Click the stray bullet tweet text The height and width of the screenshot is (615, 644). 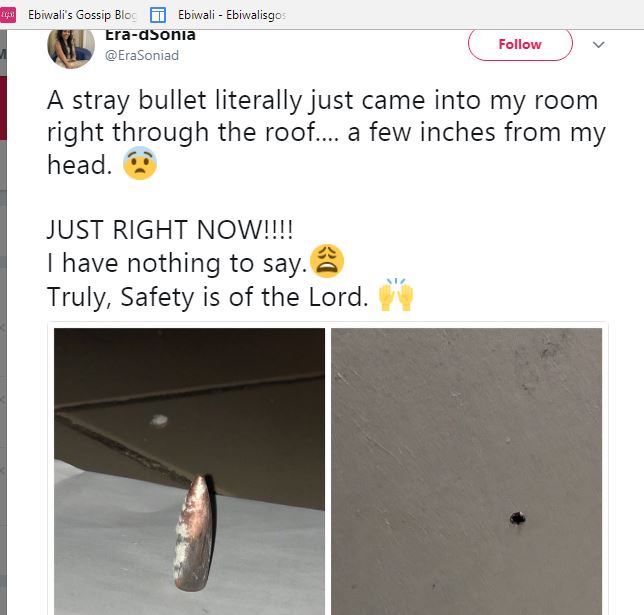point(327,133)
